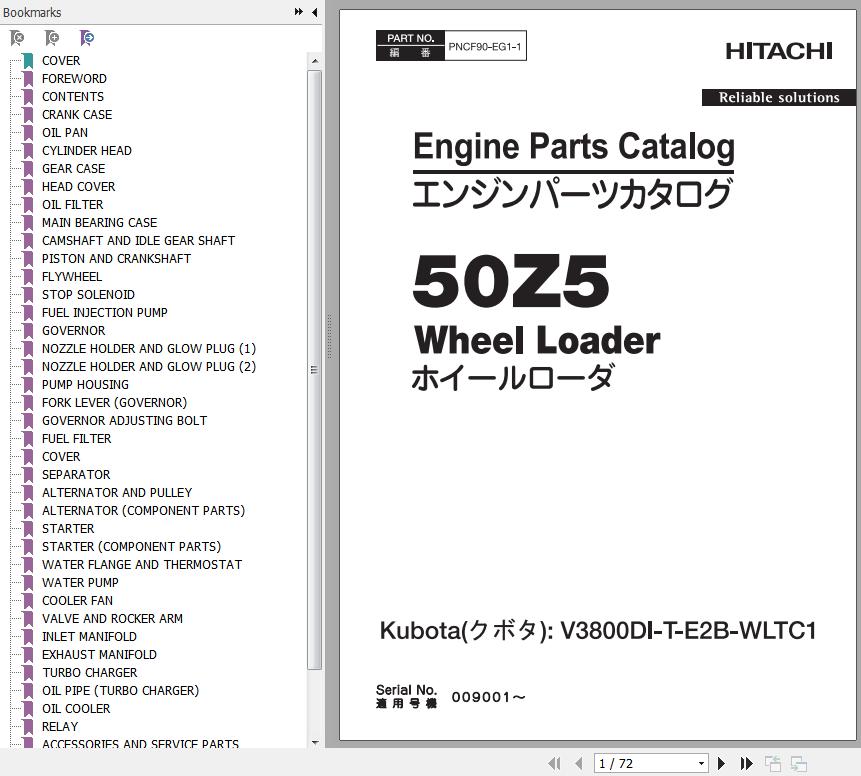The image size is (861, 776).
Task: Go to the previous page
Action: pos(579,763)
